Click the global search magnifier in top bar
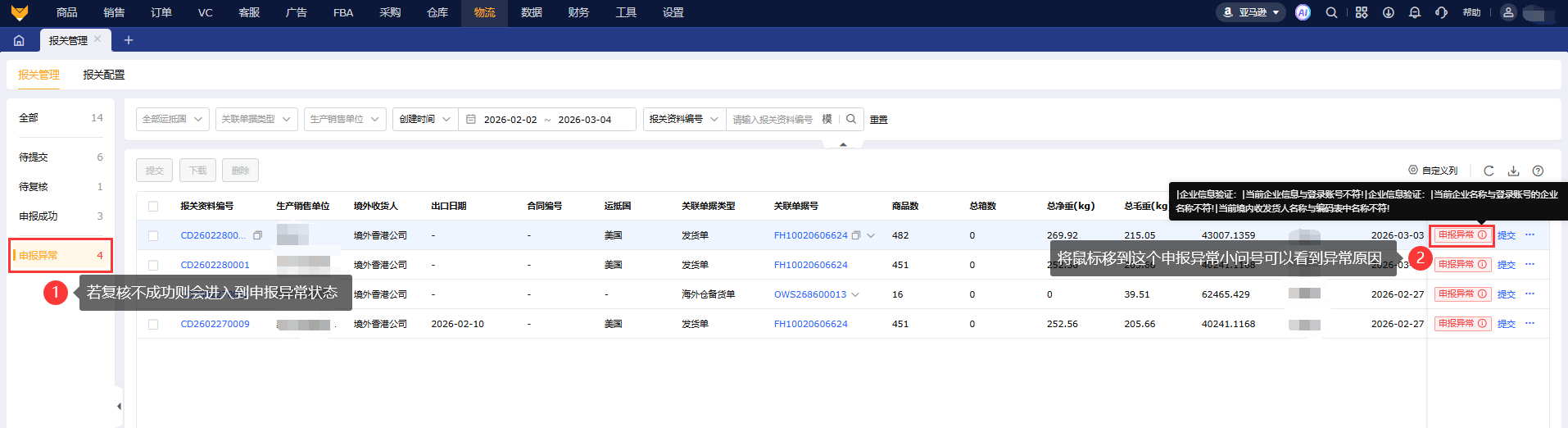This screenshot has height=428, width=1568. (x=1331, y=12)
